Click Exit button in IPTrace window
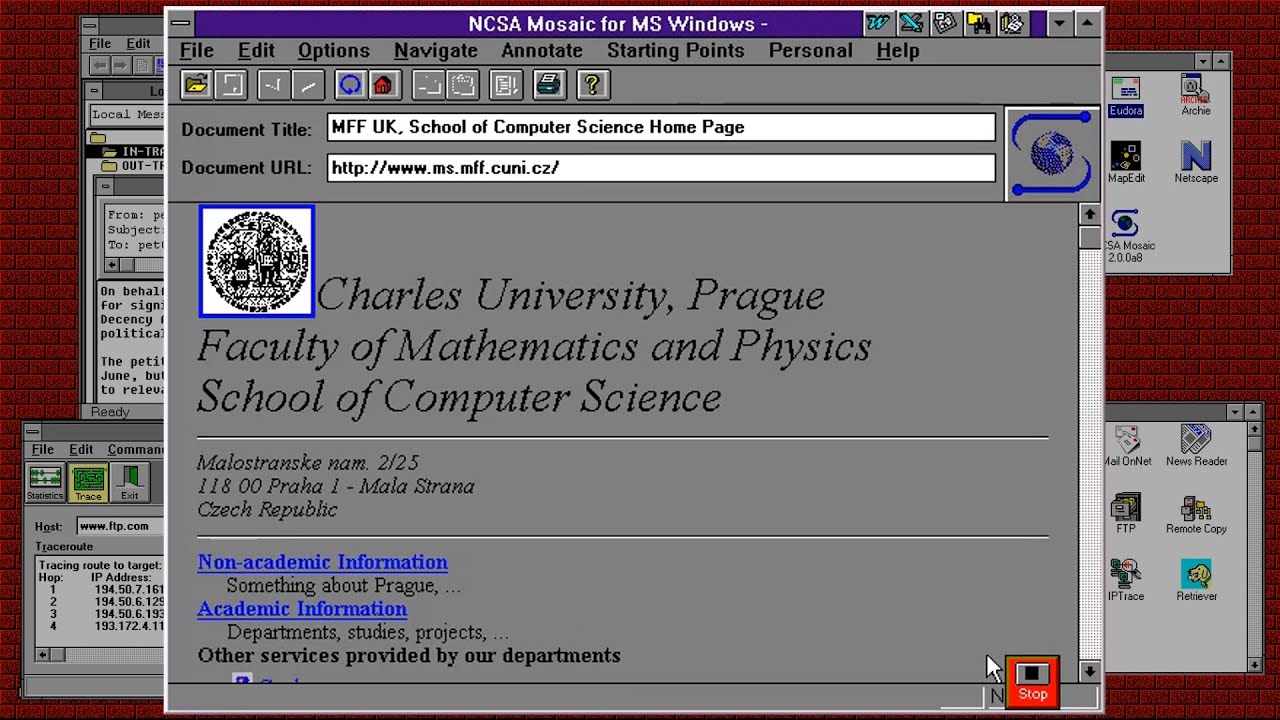Screen dimensions: 1280x720 [130, 482]
